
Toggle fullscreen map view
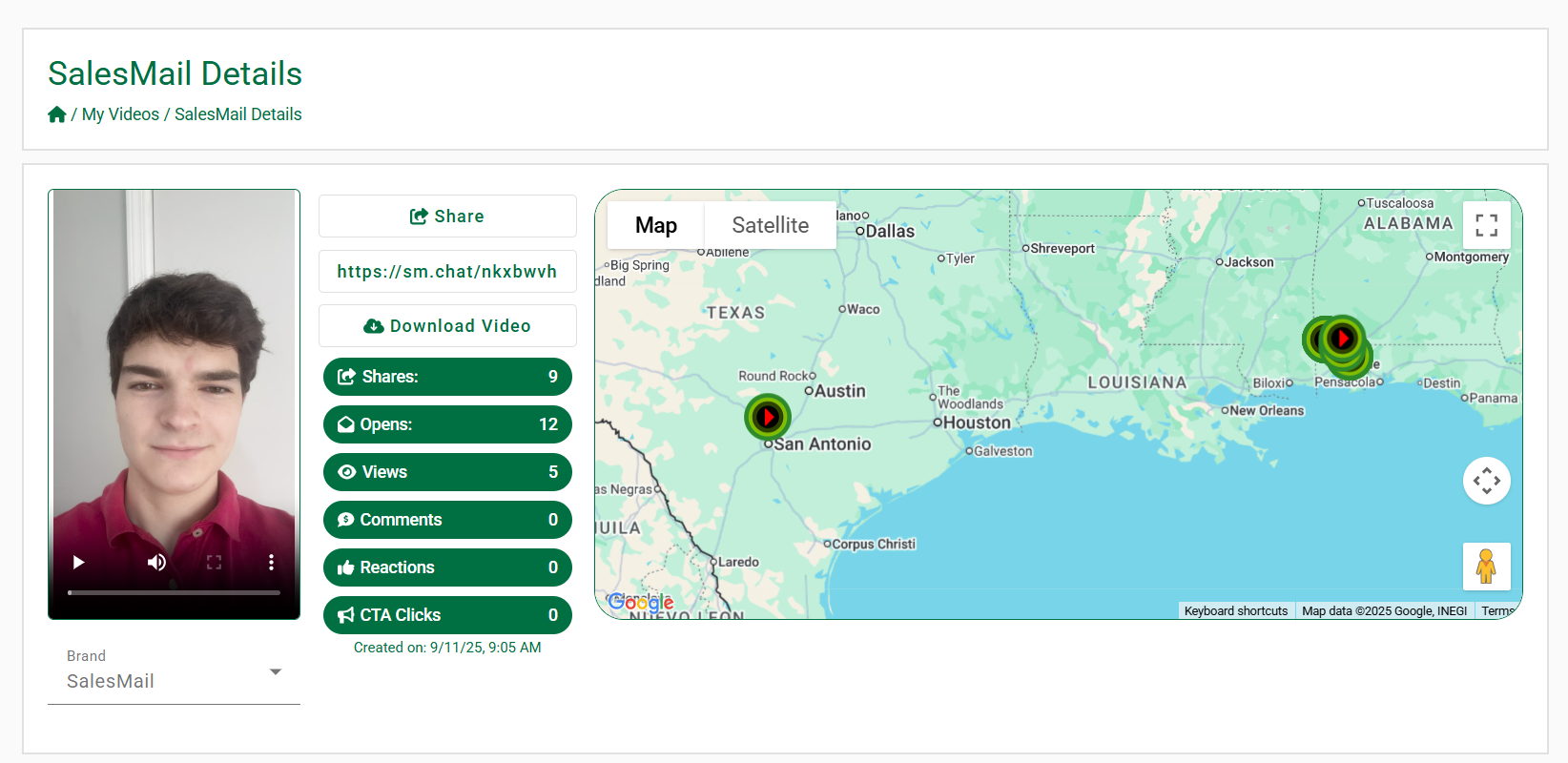coord(1486,225)
